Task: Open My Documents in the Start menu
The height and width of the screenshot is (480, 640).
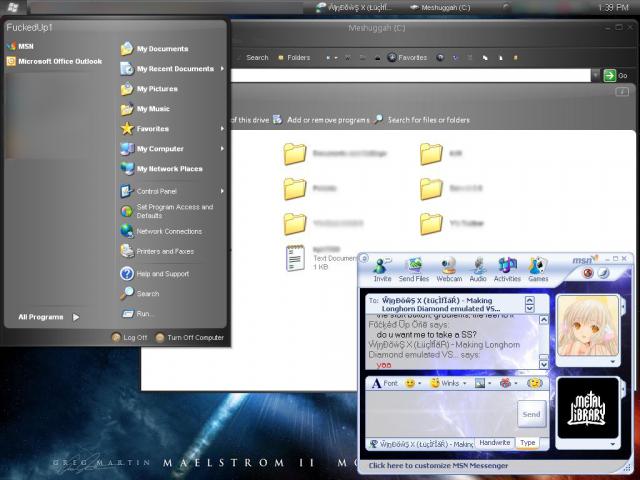Action: (x=154, y=49)
